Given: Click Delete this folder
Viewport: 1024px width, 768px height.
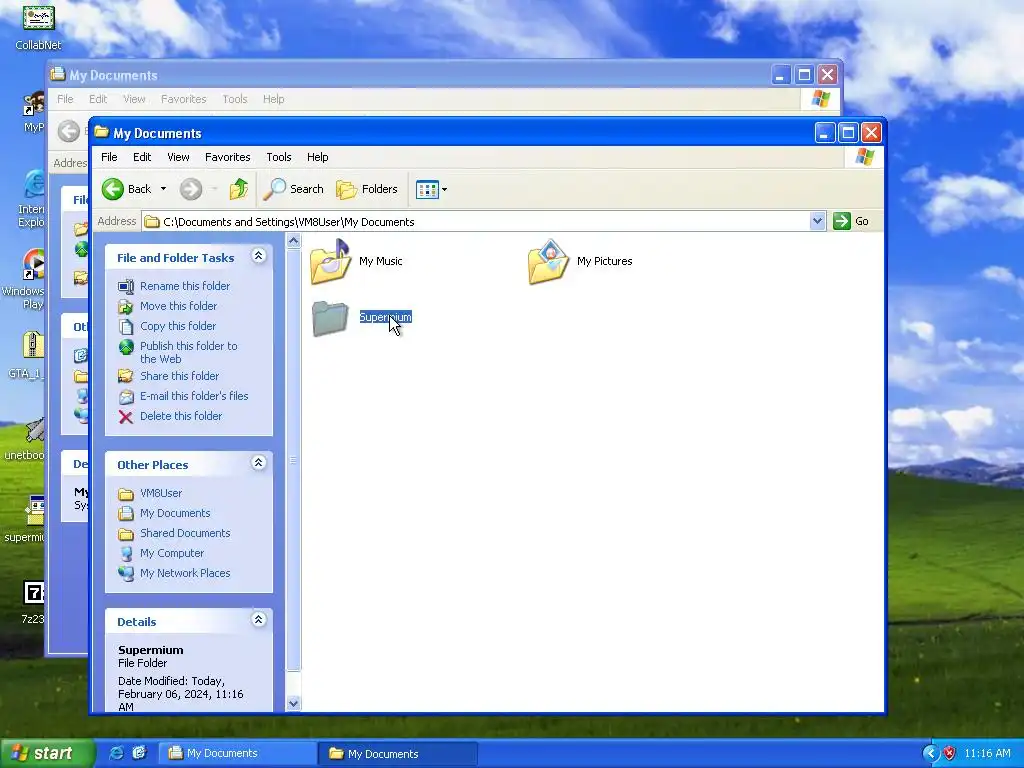Looking at the screenshot, I should tap(181, 416).
